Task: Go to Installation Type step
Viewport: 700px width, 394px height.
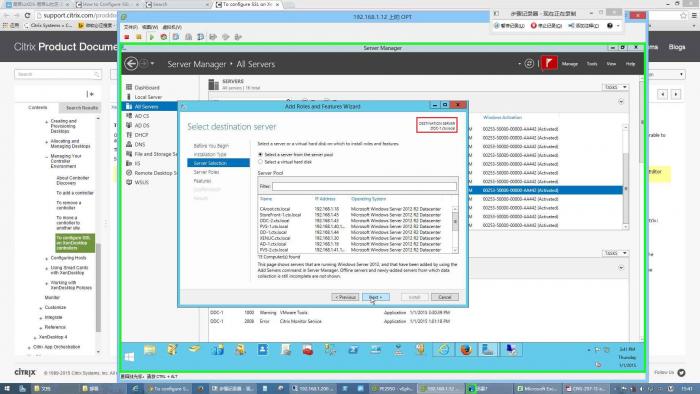Action: tap(210, 154)
